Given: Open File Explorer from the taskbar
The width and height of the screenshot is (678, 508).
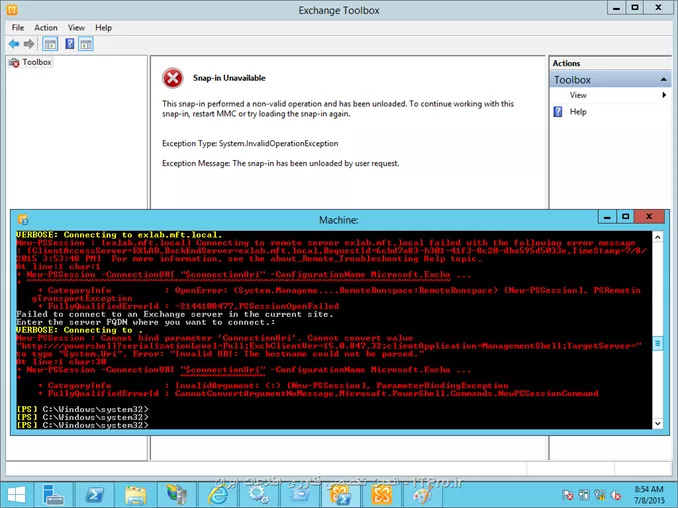Looking at the screenshot, I should (x=136, y=495).
